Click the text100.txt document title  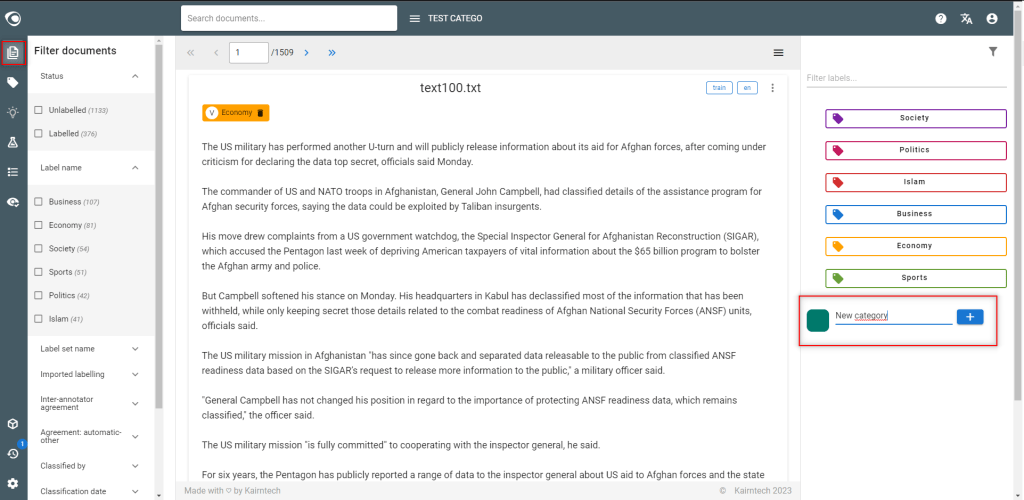click(451, 87)
